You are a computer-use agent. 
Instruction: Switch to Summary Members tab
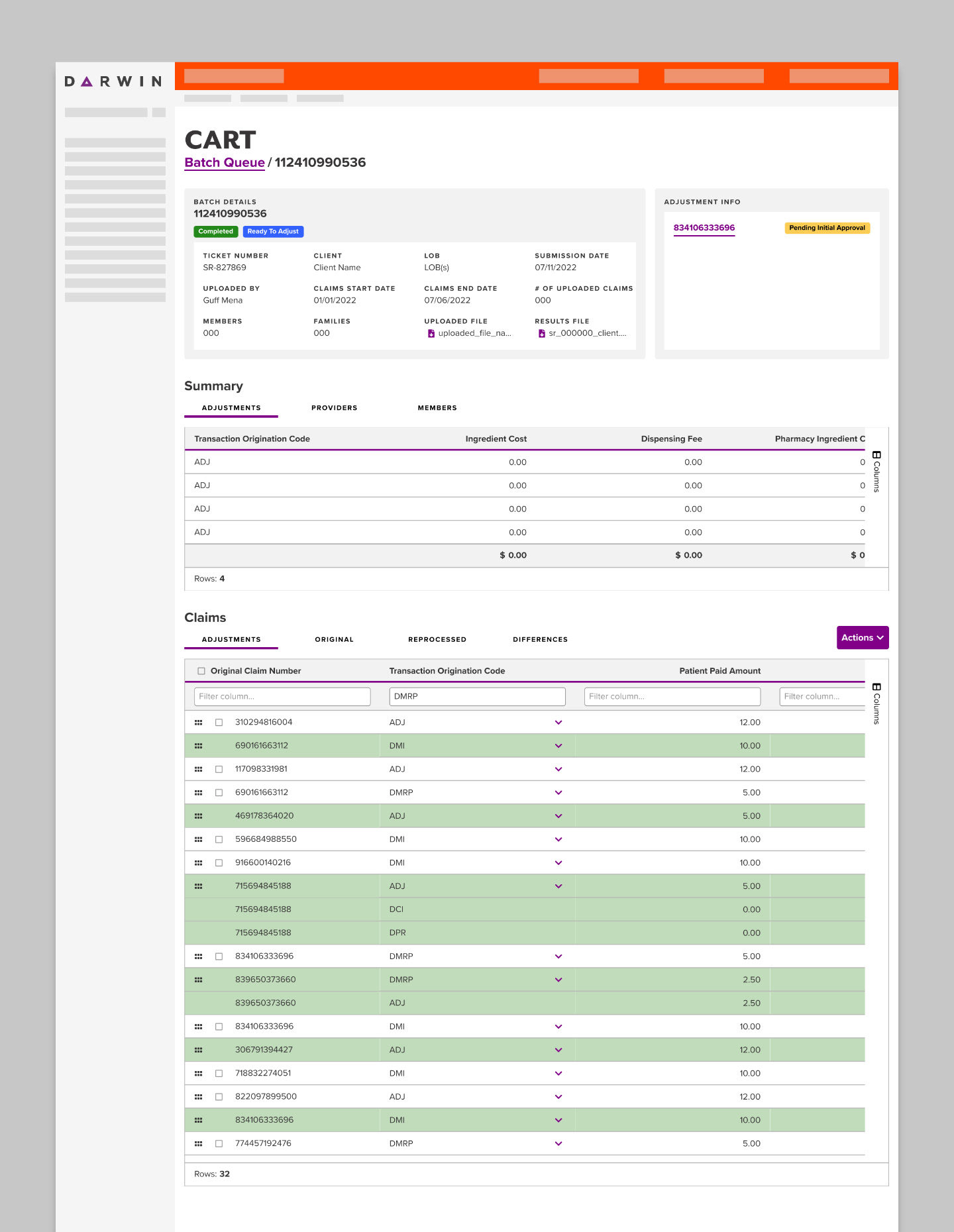click(x=437, y=408)
